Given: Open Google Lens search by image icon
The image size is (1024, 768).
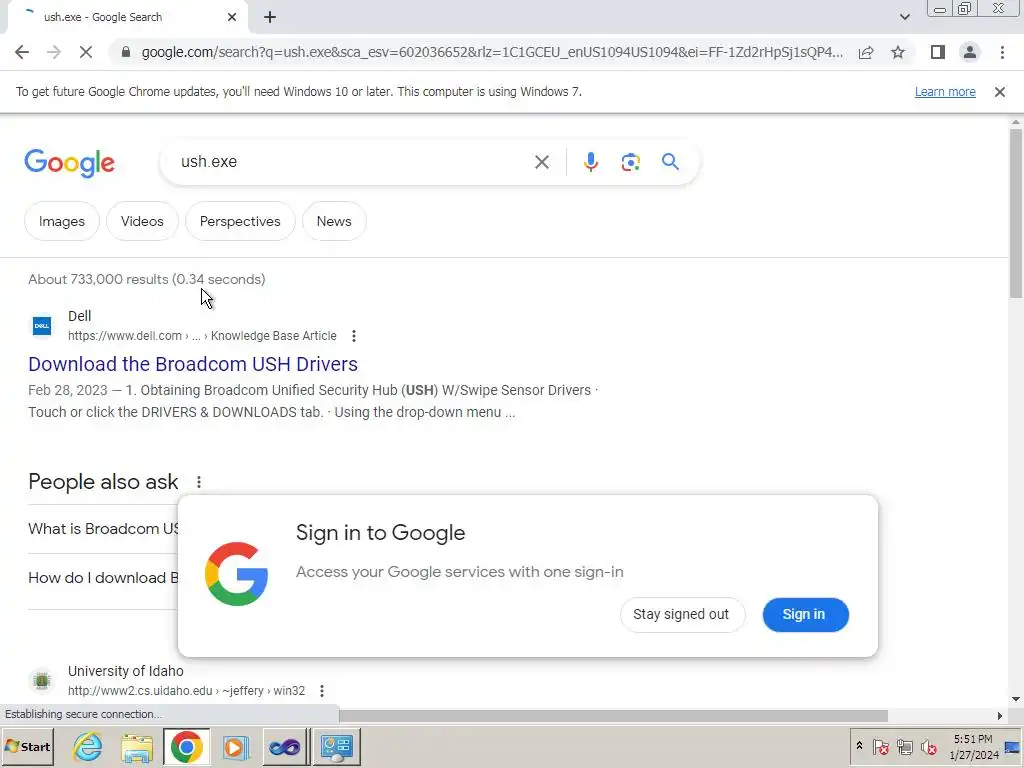Looking at the screenshot, I should tap(630, 162).
